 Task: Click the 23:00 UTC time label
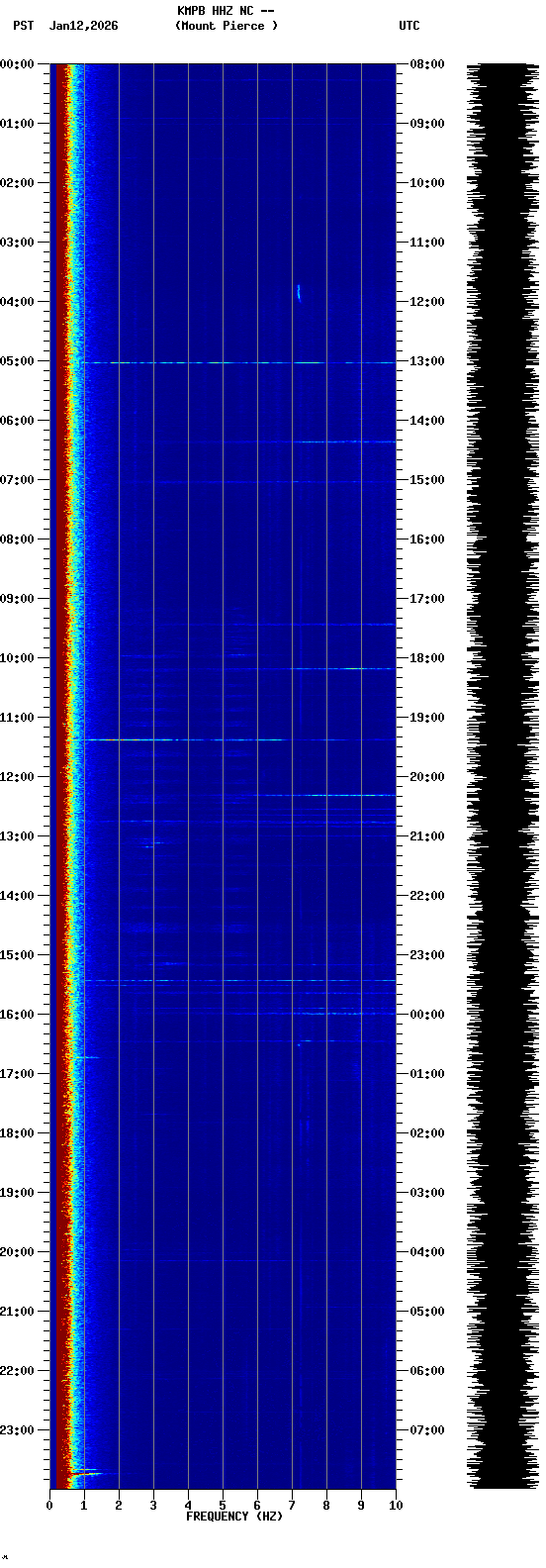427,955
